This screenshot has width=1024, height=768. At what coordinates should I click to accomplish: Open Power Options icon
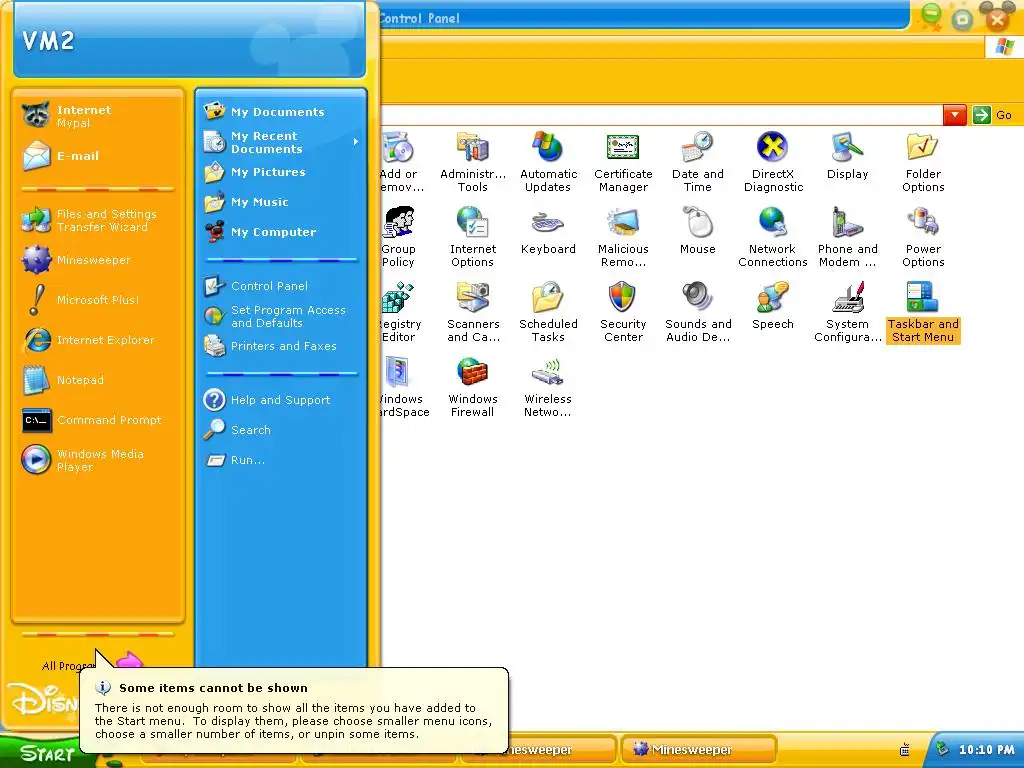point(923,236)
